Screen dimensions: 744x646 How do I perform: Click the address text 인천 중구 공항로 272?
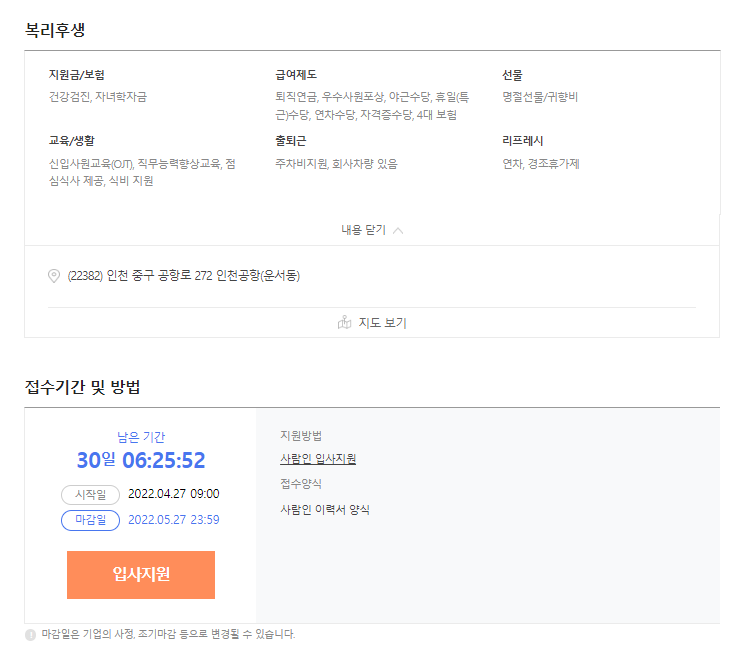159,276
